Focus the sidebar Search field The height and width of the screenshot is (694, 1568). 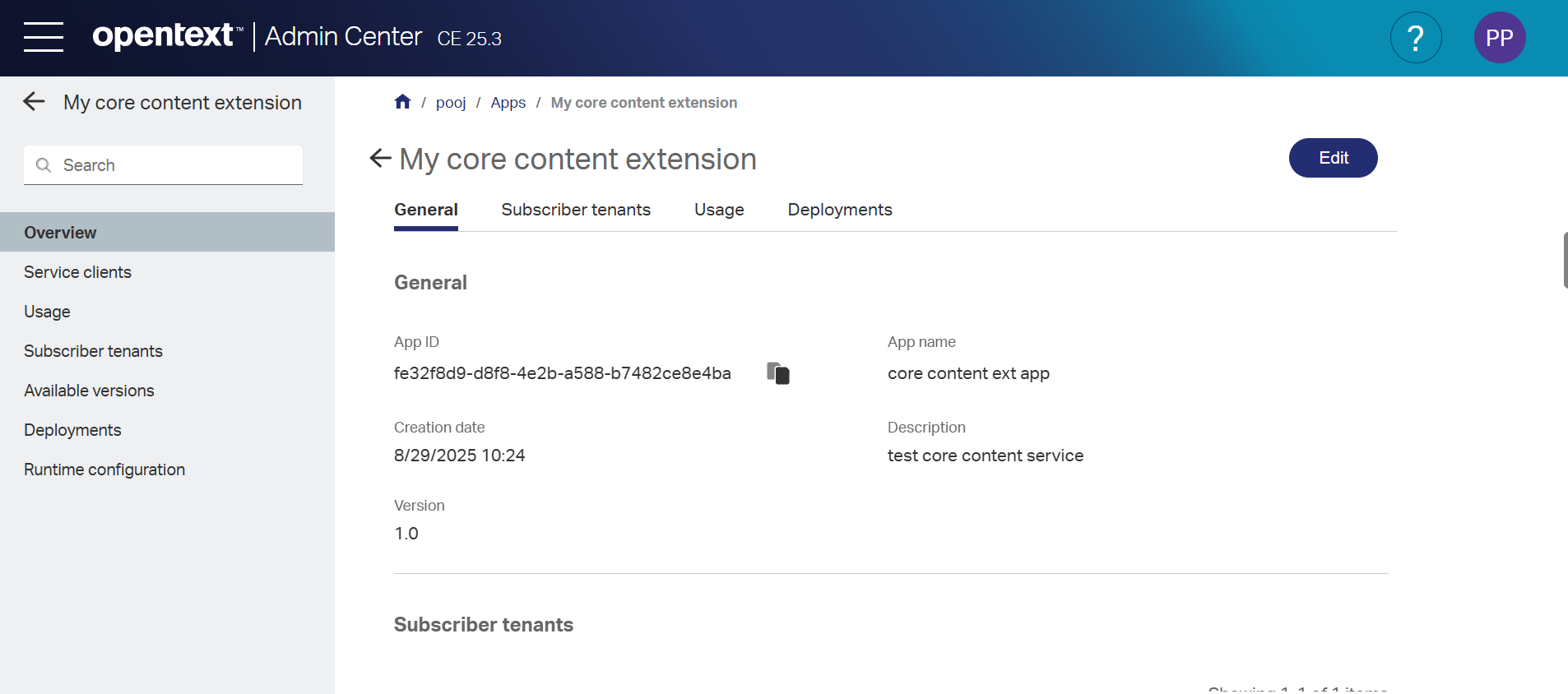click(163, 165)
